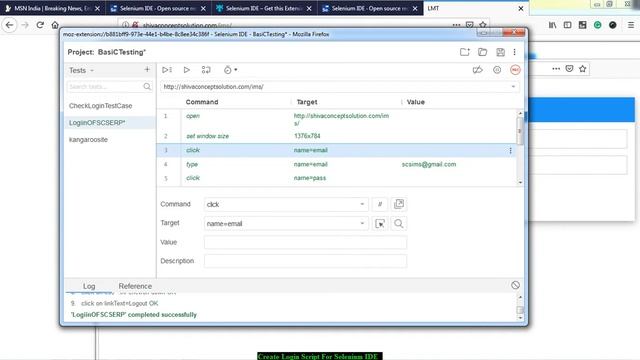Switch to MSN India browser tab

point(52,8)
